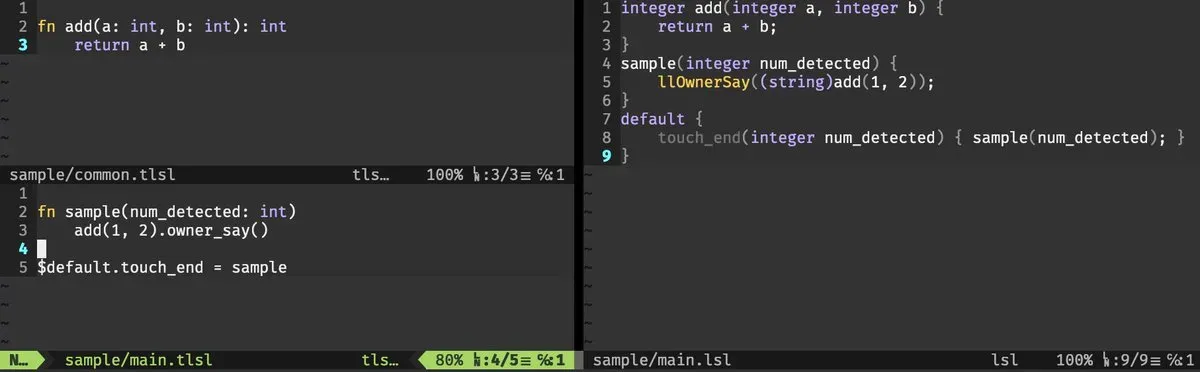Click the 'tls…' filetype in main.tlsl status line
The width and height of the screenshot is (1200, 372).
(381, 360)
